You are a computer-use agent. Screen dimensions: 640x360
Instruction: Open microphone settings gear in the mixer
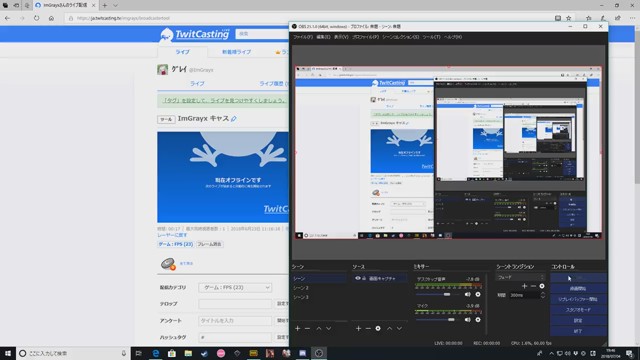pyautogui.click(x=478, y=320)
